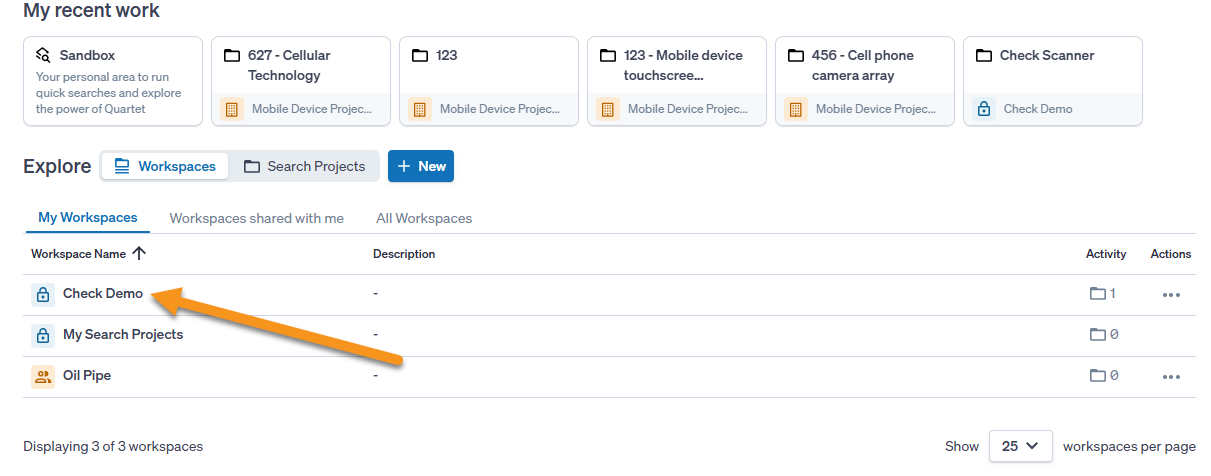The image size is (1211, 476).
Task: Sort by Workspace Name column arrow
Action: pyautogui.click(x=139, y=254)
